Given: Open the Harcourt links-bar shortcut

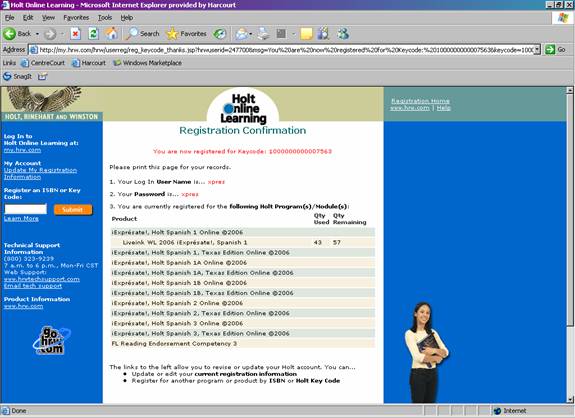Looking at the screenshot, I should pos(89,63).
